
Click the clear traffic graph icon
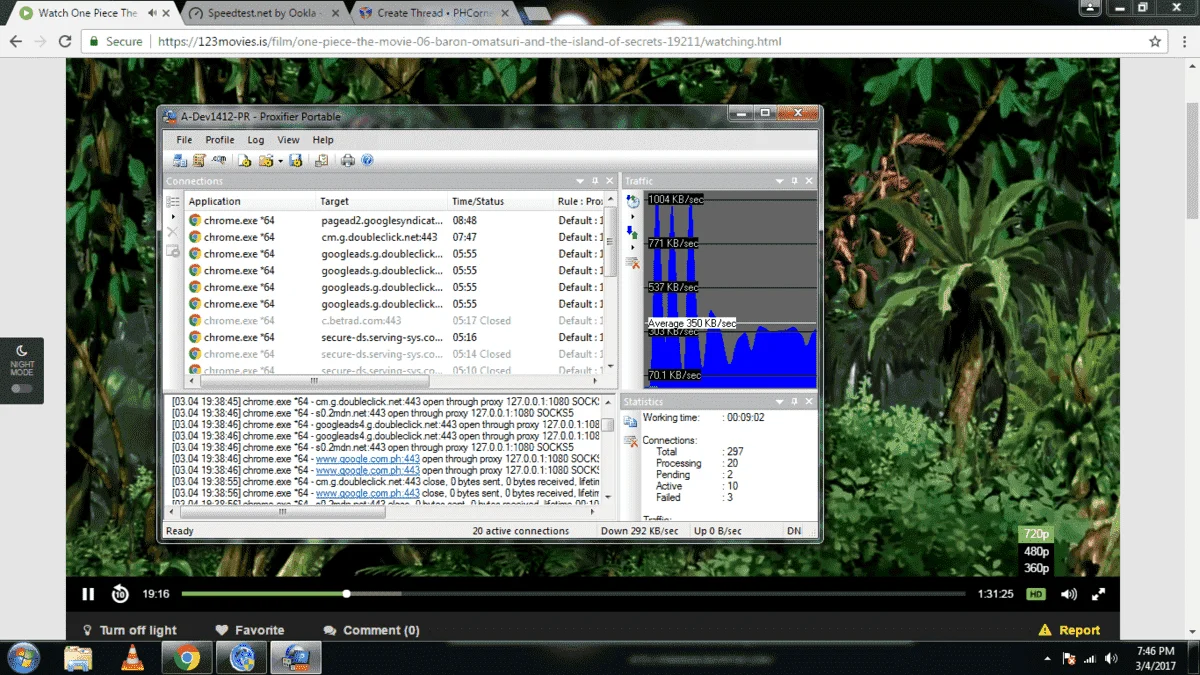tap(632, 263)
